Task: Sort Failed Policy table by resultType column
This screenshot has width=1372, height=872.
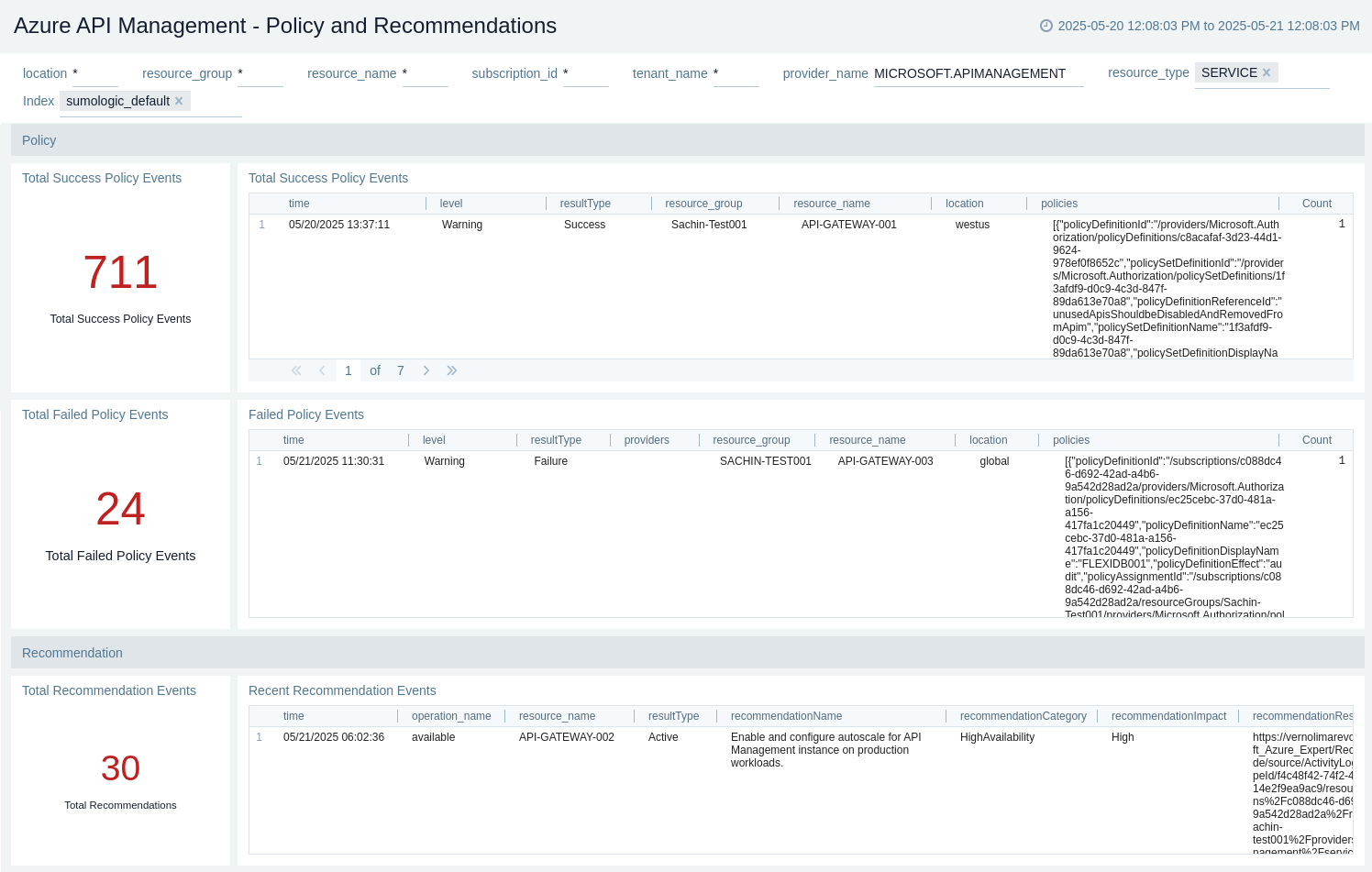Action: click(556, 440)
